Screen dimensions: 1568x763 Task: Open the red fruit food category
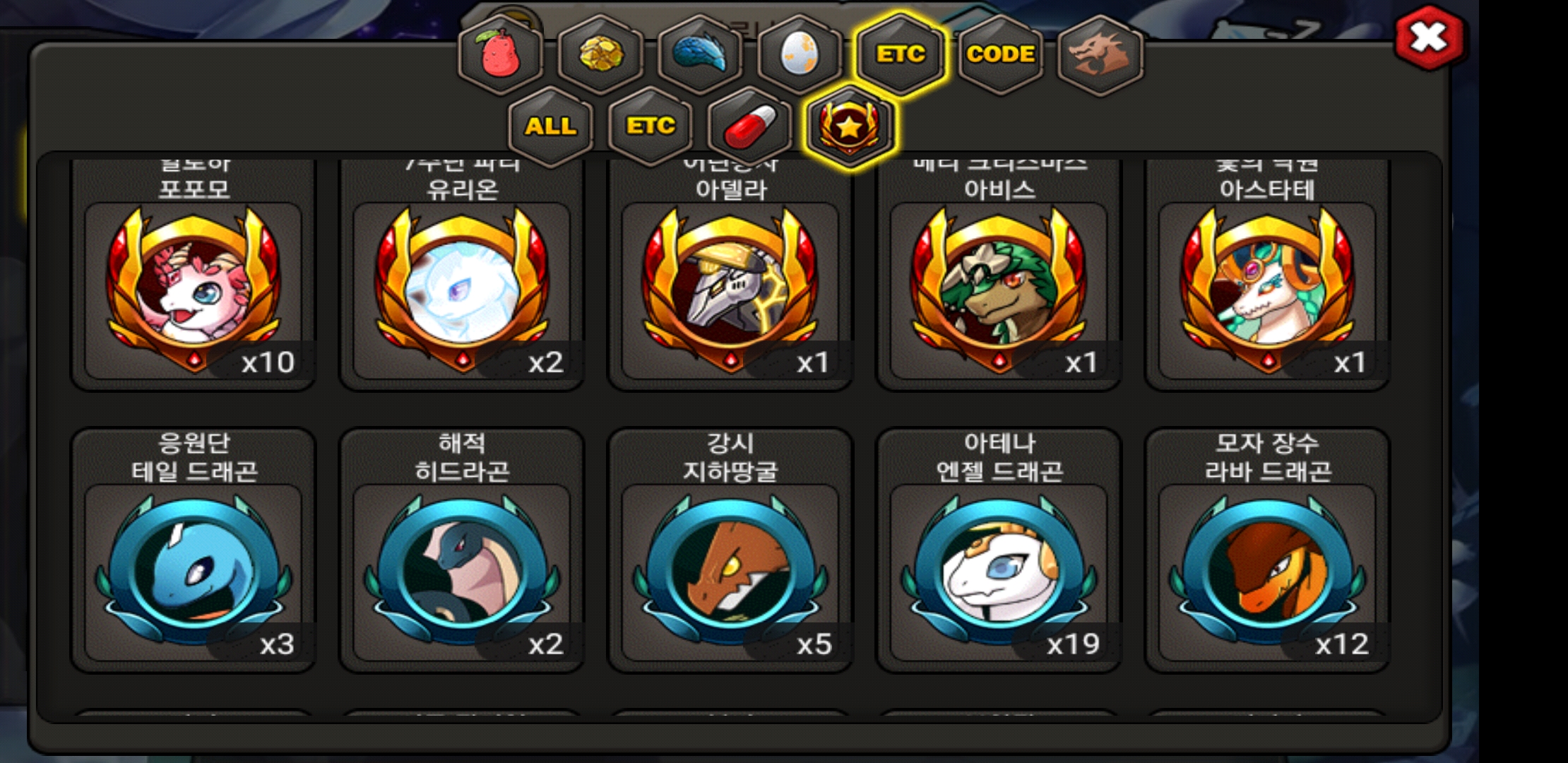pyautogui.click(x=500, y=54)
